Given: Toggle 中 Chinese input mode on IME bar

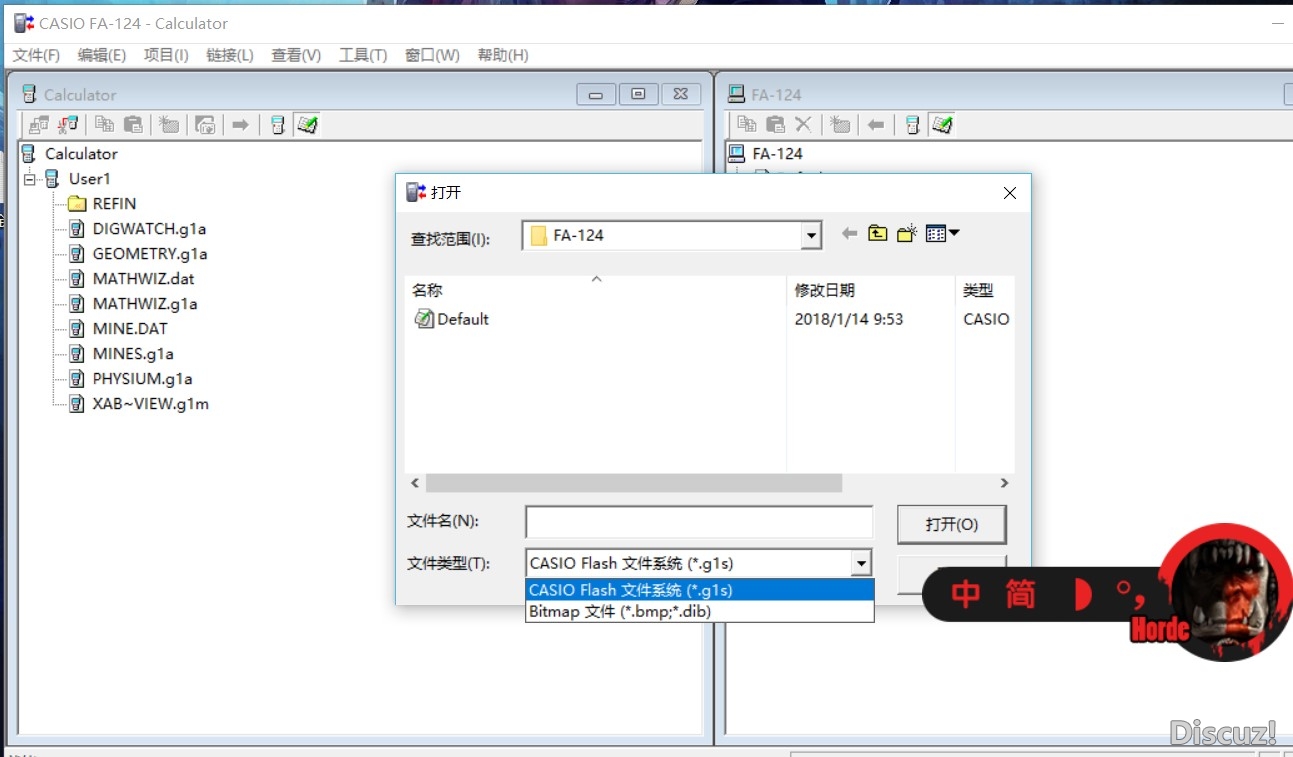Looking at the screenshot, I should (x=965, y=594).
